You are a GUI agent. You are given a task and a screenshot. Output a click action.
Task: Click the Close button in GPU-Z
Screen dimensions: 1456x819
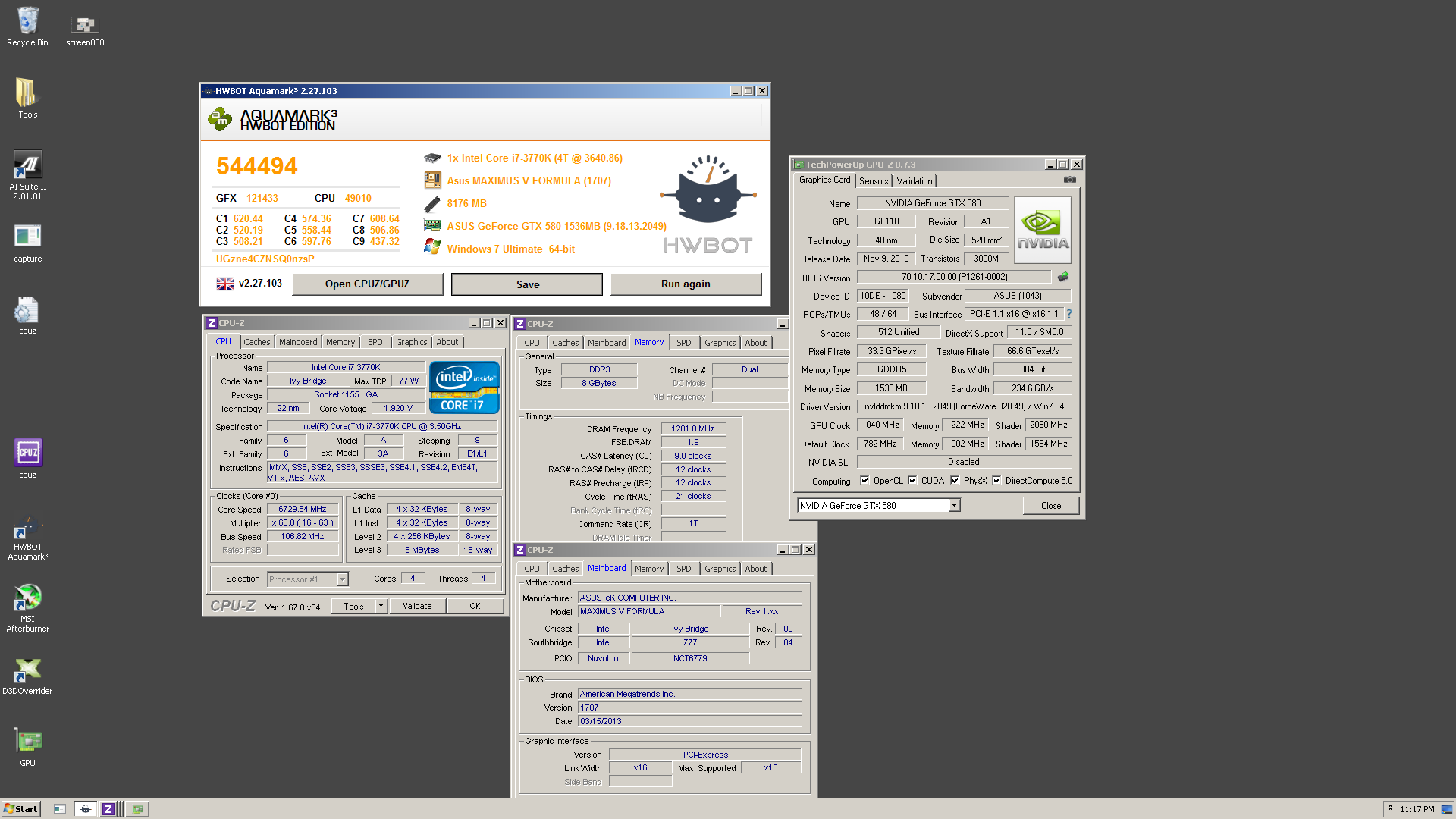(x=1050, y=506)
